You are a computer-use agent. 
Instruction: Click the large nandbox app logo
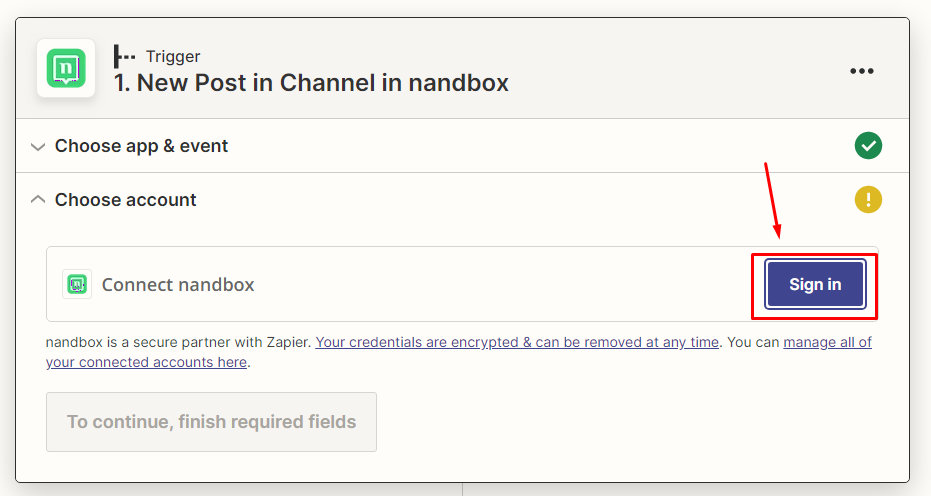66,68
